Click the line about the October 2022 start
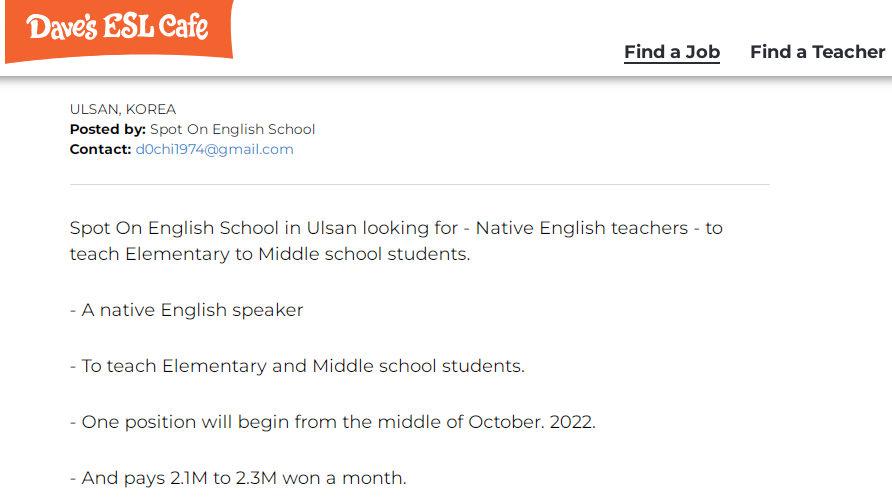 point(332,422)
